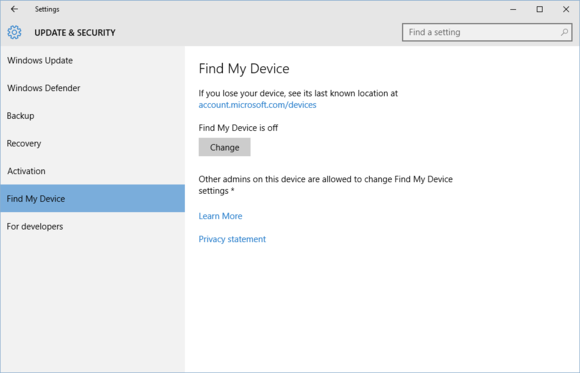Click the Find My Device page heading
The width and height of the screenshot is (580, 373).
coord(244,69)
